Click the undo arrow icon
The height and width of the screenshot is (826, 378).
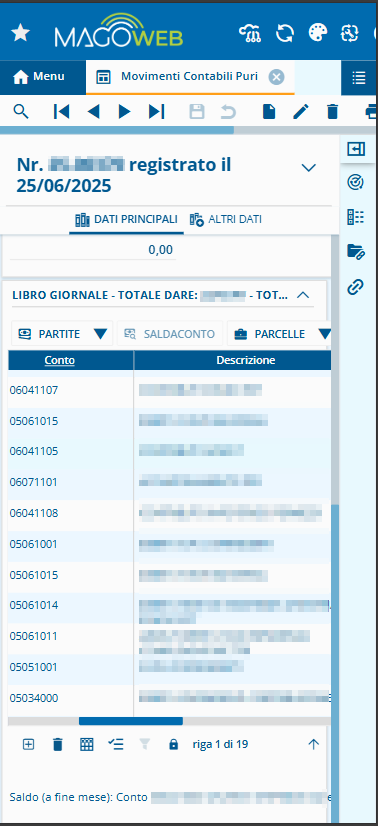pyautogui.click(x=228, y=112)
